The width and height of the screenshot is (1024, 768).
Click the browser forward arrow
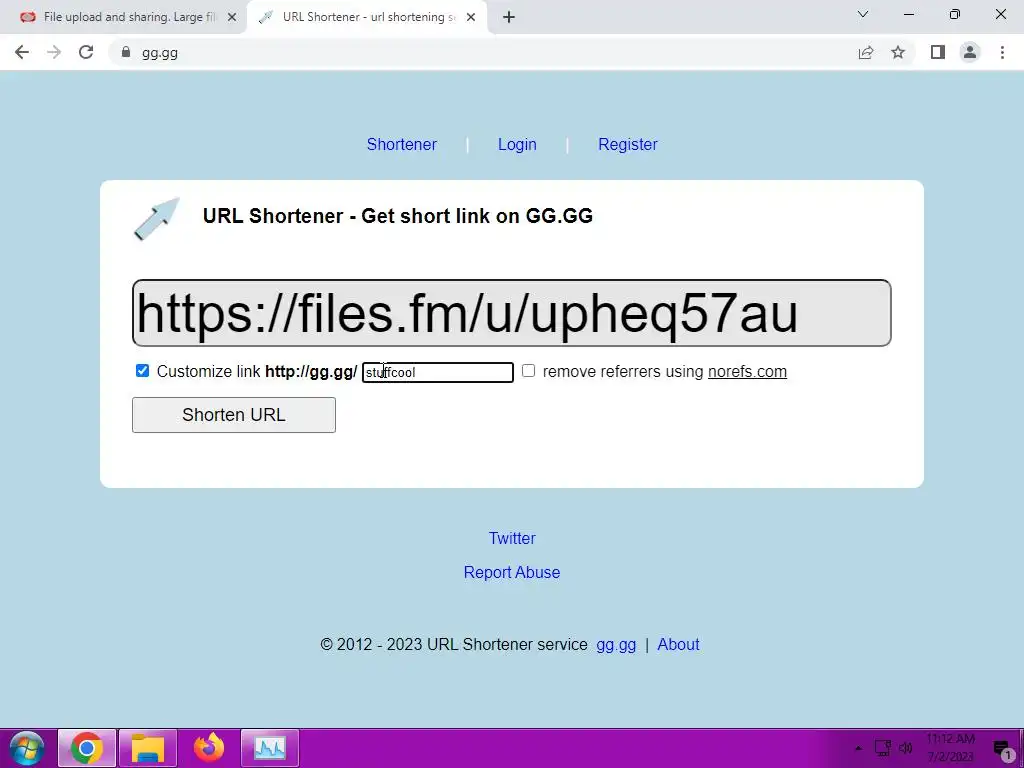coord(54,52)
